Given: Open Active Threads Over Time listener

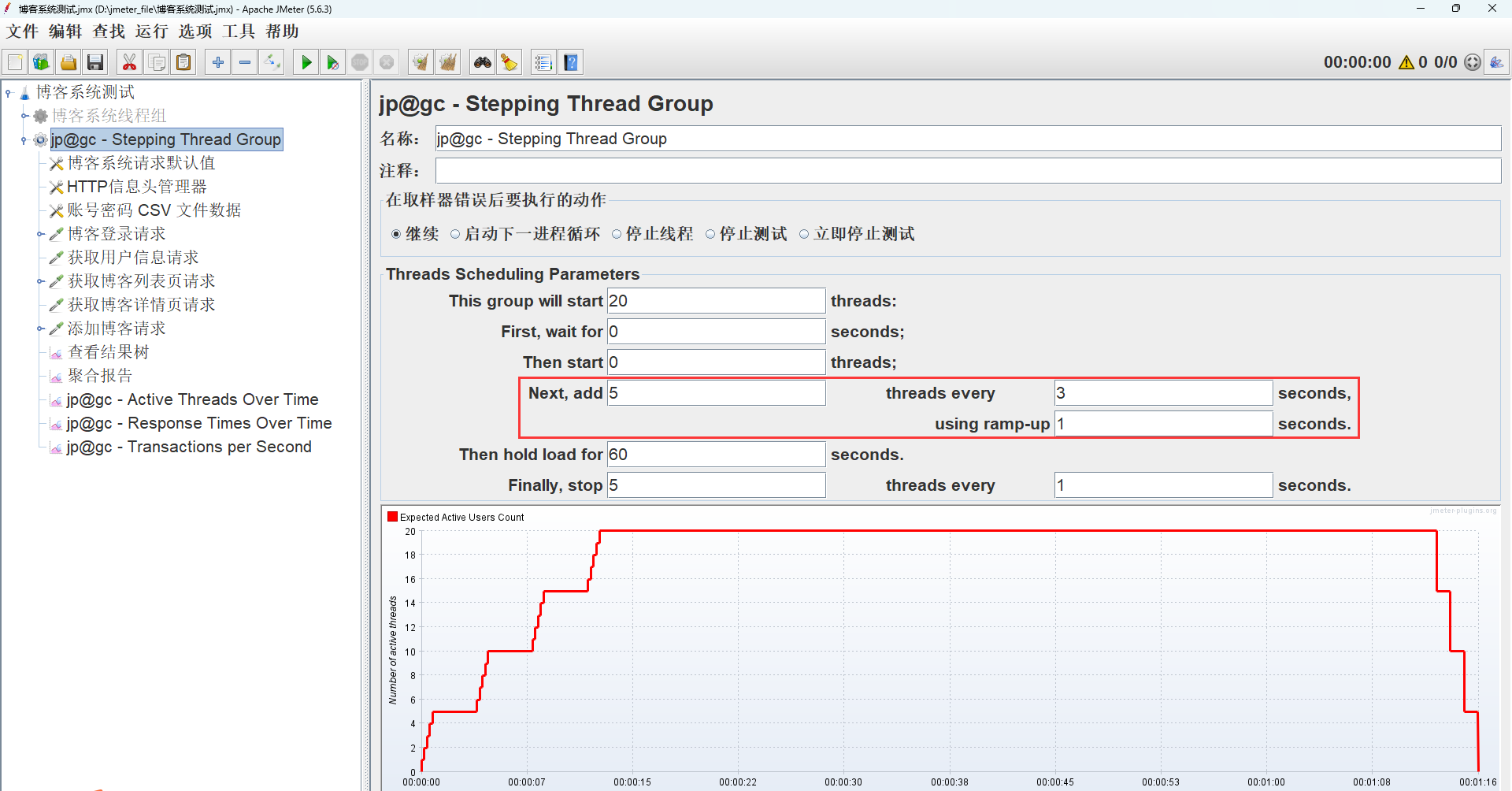Looking at the screenshot, I should tap(192, 399).
